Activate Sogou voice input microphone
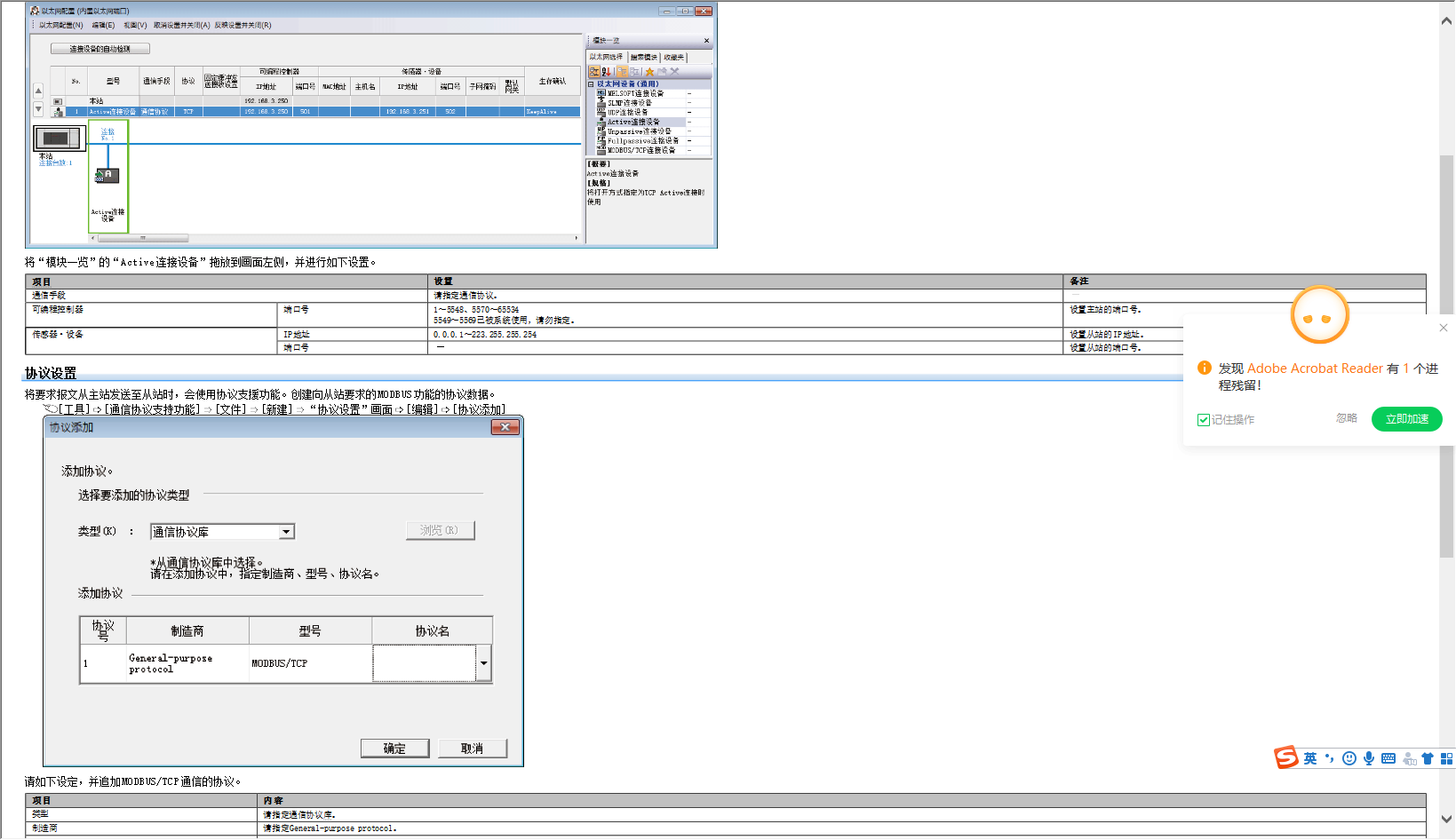This screenshot has width=1456, height=840. (1369, 758)
